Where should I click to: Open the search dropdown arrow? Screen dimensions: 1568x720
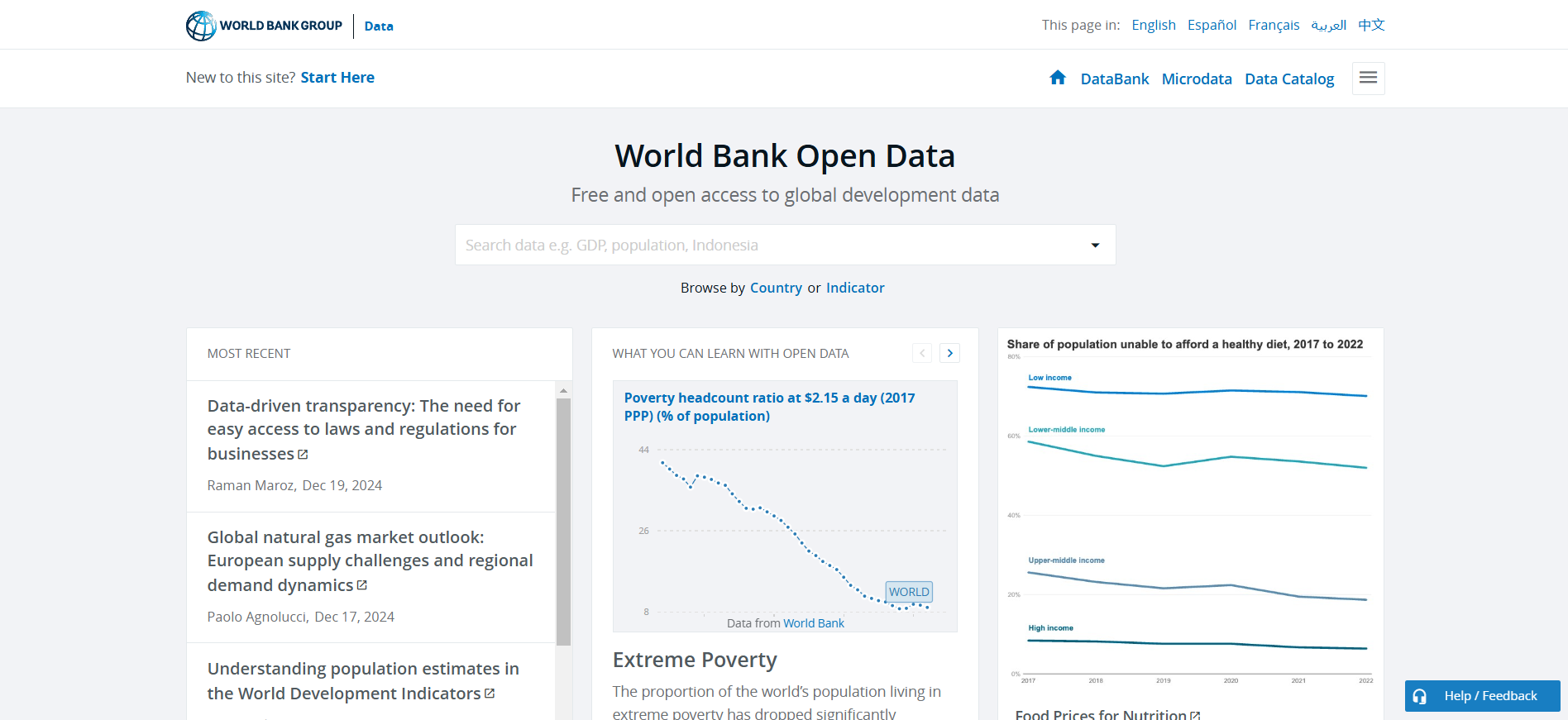1095,246
